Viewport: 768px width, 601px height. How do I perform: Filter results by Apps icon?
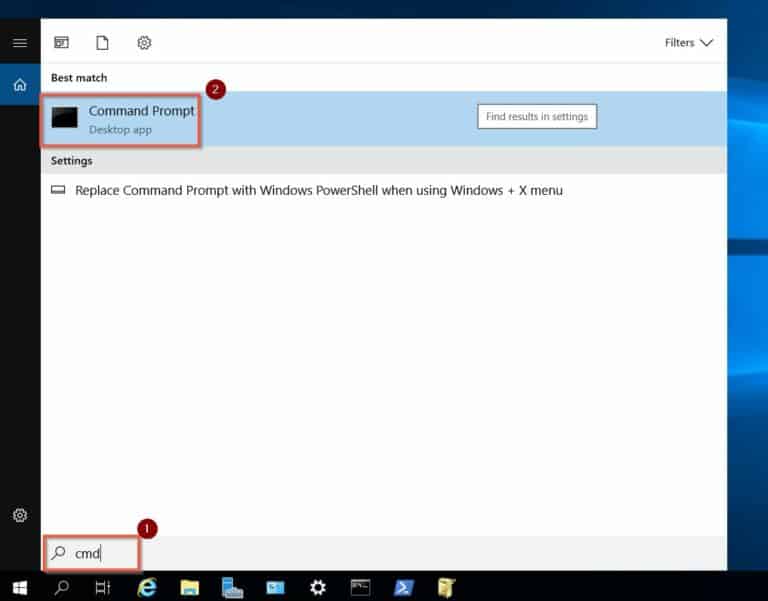(x=61, y=43)
